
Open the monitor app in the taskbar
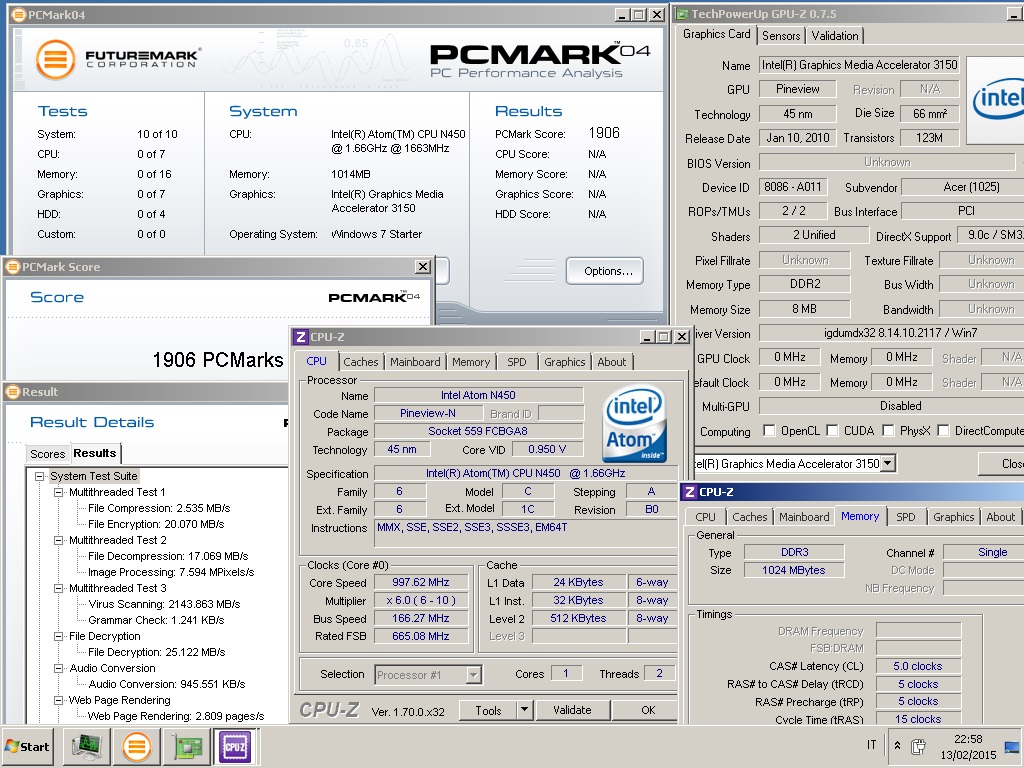point(86,746)
